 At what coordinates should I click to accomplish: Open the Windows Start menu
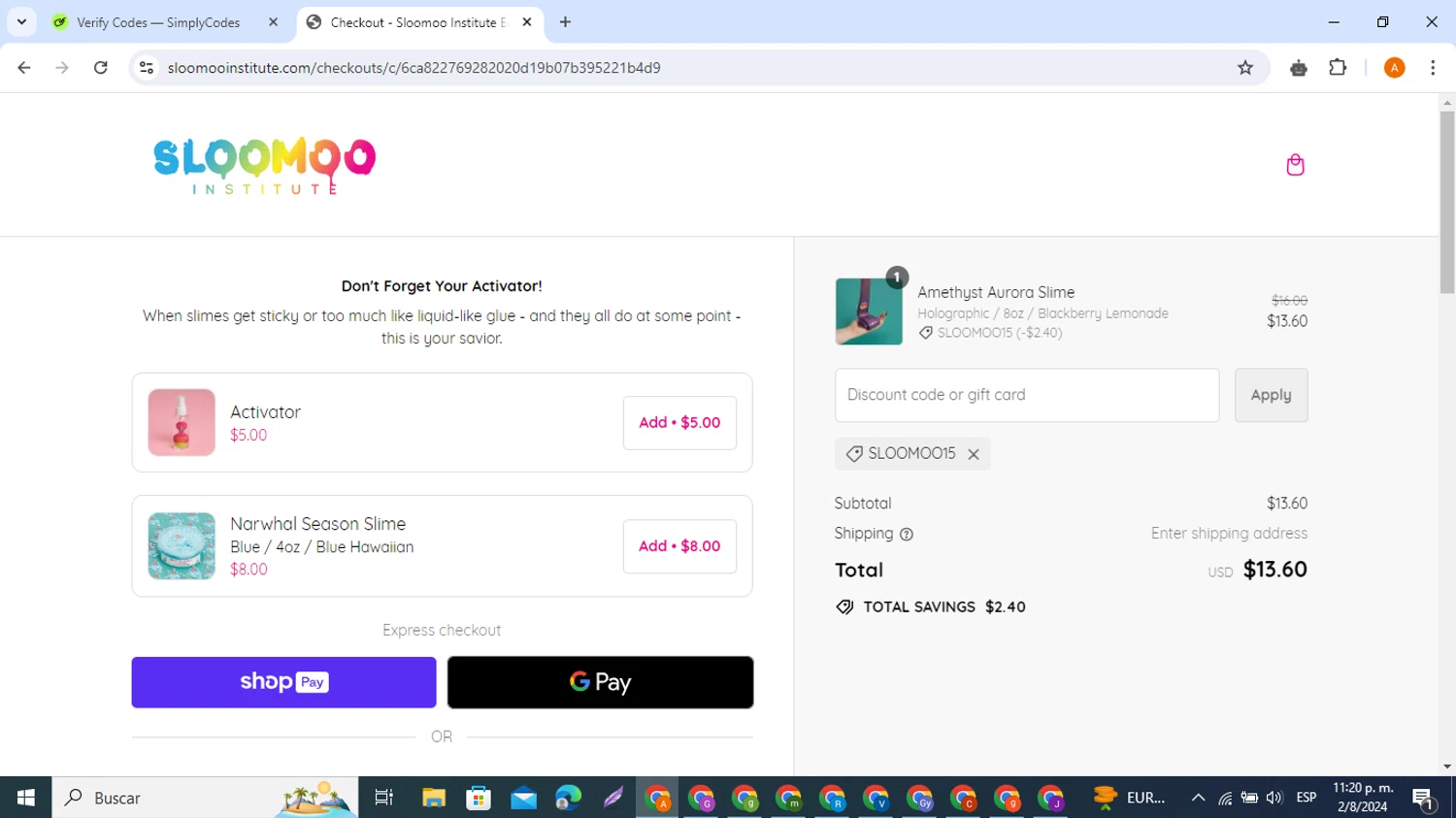(x=26, y=798)
